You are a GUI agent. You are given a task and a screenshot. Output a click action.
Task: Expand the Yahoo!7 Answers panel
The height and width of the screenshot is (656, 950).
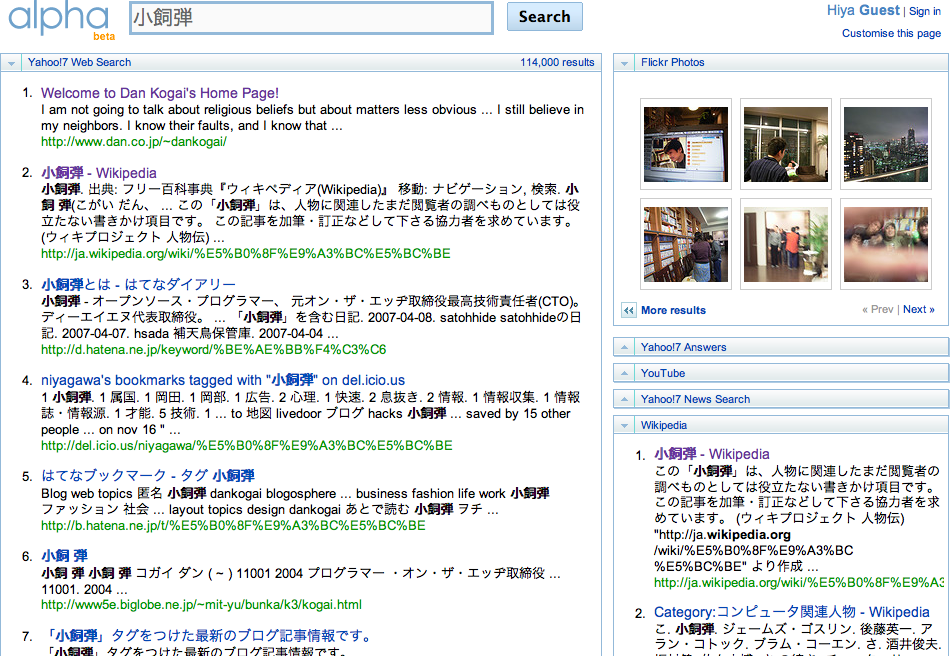pos(624,347)
